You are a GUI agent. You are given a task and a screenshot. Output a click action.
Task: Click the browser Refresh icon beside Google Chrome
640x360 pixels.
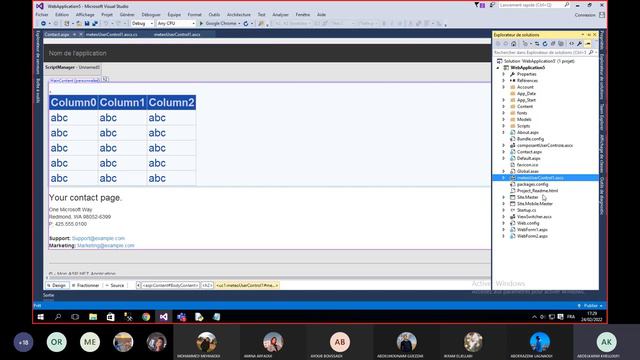pos(246,23)
